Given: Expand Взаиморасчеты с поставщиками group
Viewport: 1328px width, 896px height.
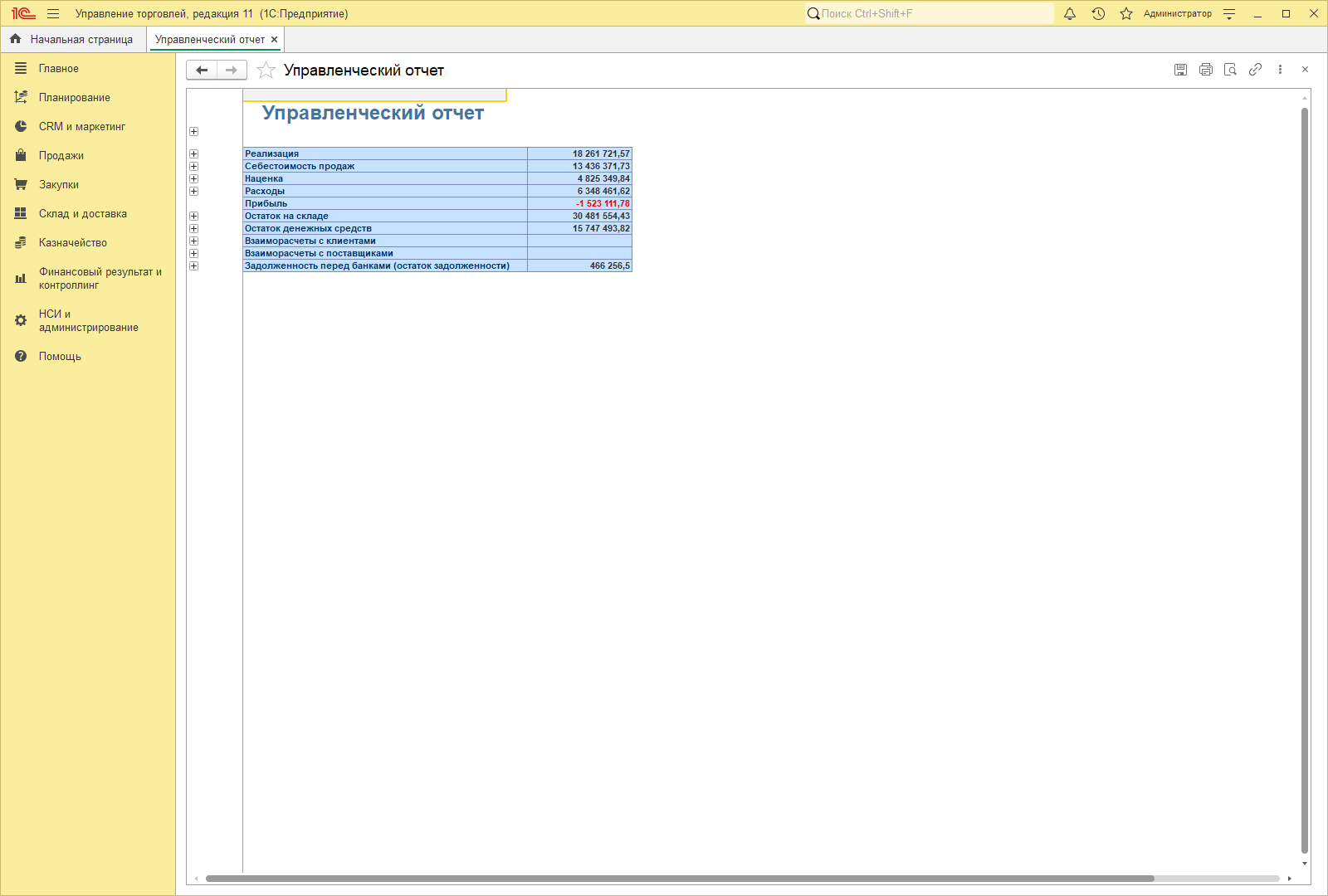Looking at the screenshot, I should point(193,253).
